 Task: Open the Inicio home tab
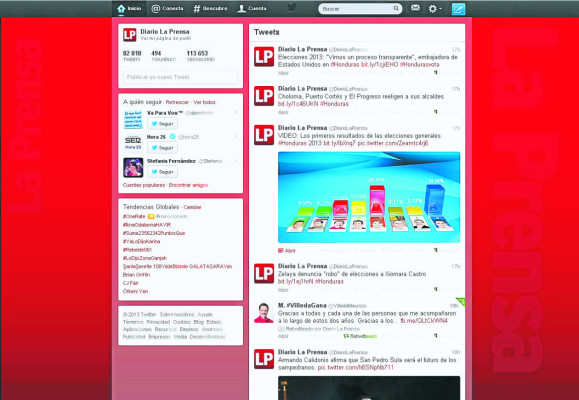[129, 8]
